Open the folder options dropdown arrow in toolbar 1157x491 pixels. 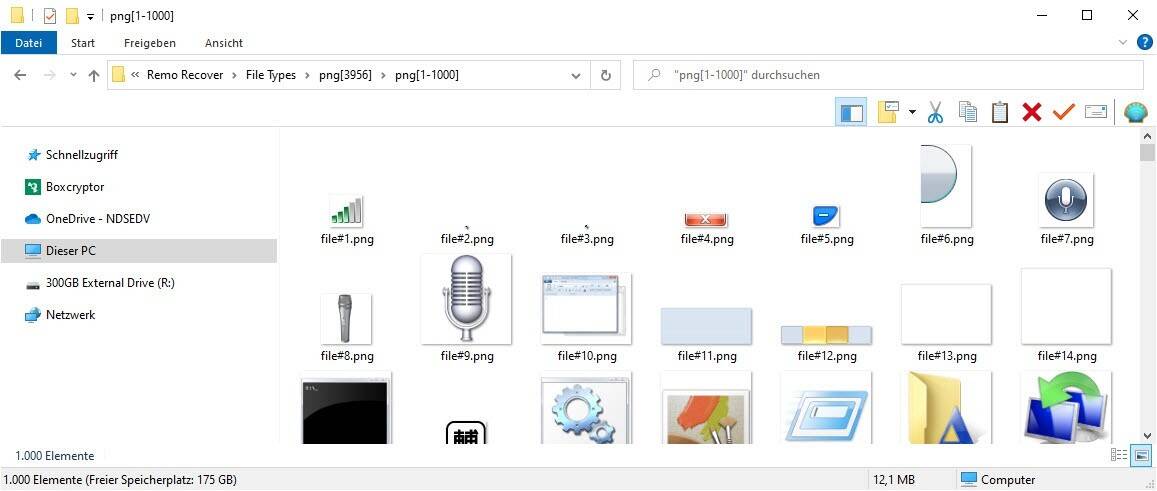[x=912, y=112]
